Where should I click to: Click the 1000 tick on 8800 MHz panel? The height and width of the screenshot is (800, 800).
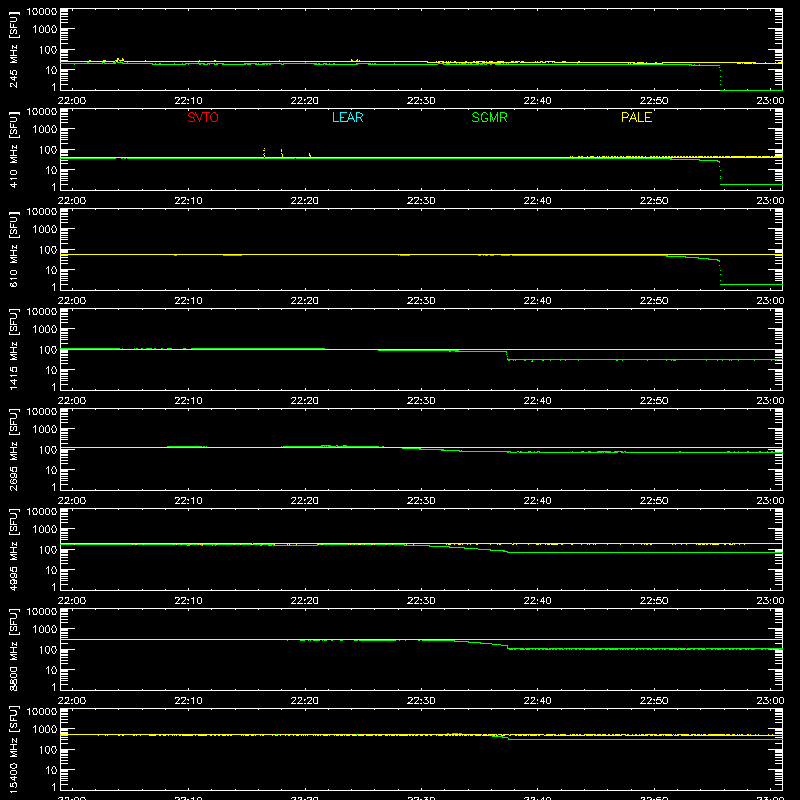coord(45,630)
